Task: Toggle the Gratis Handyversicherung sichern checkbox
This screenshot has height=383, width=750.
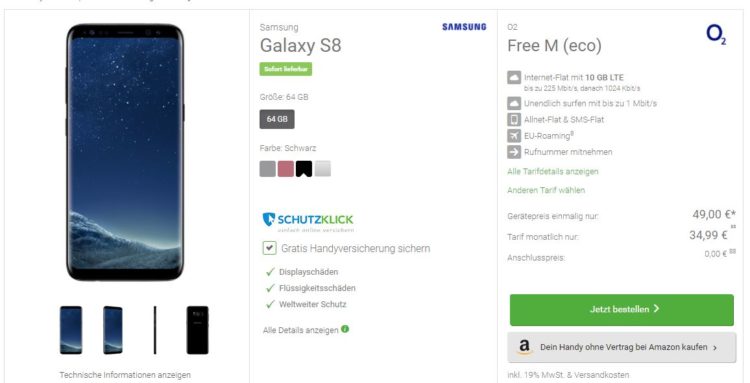Action: click(x=269, y=248)
